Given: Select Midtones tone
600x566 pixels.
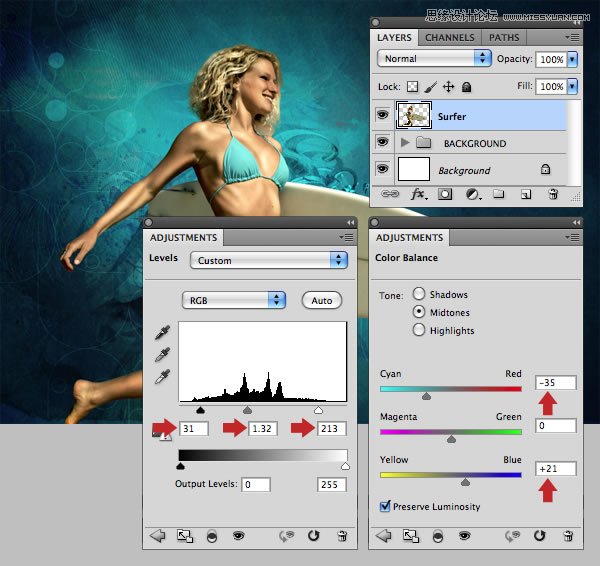Looking at the screenshot, I should (x=419, y=312).
